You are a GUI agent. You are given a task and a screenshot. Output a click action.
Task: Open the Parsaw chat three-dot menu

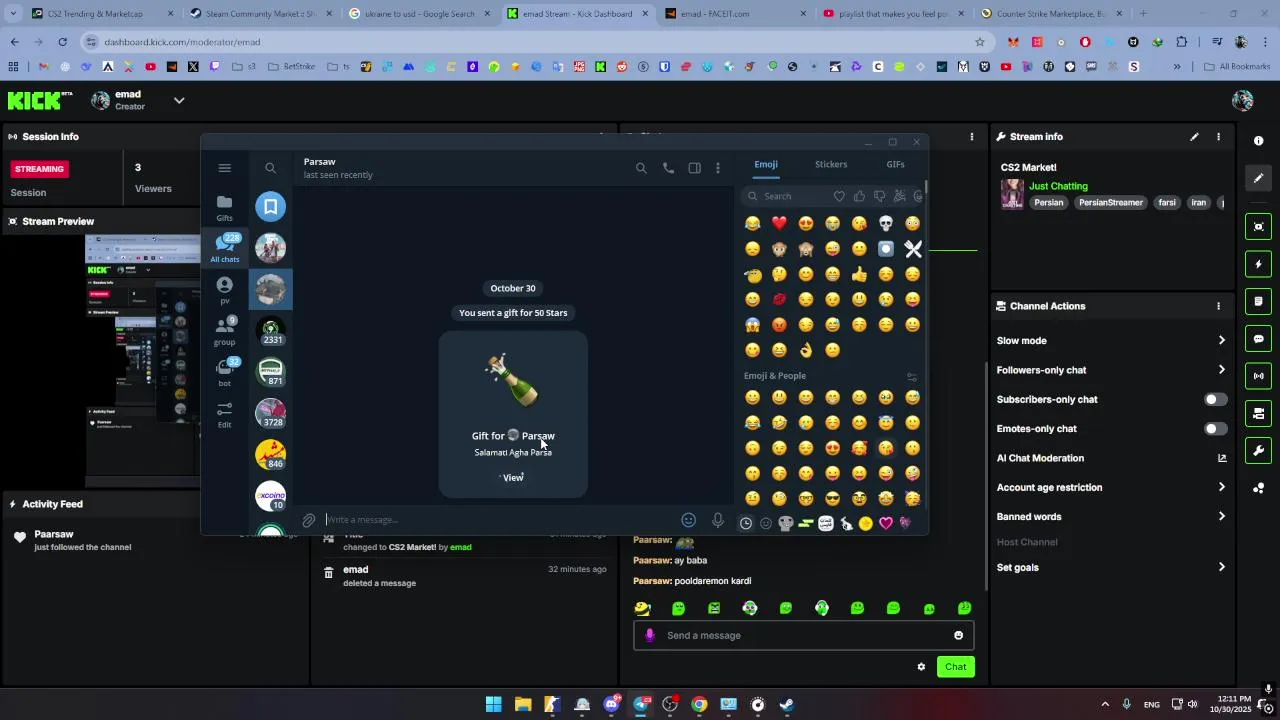[x=717, y=168]
